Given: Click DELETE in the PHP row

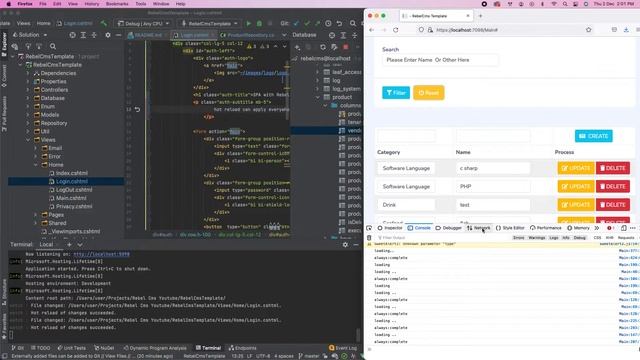Looking at the screenshot, I should (x=613, y=187).
